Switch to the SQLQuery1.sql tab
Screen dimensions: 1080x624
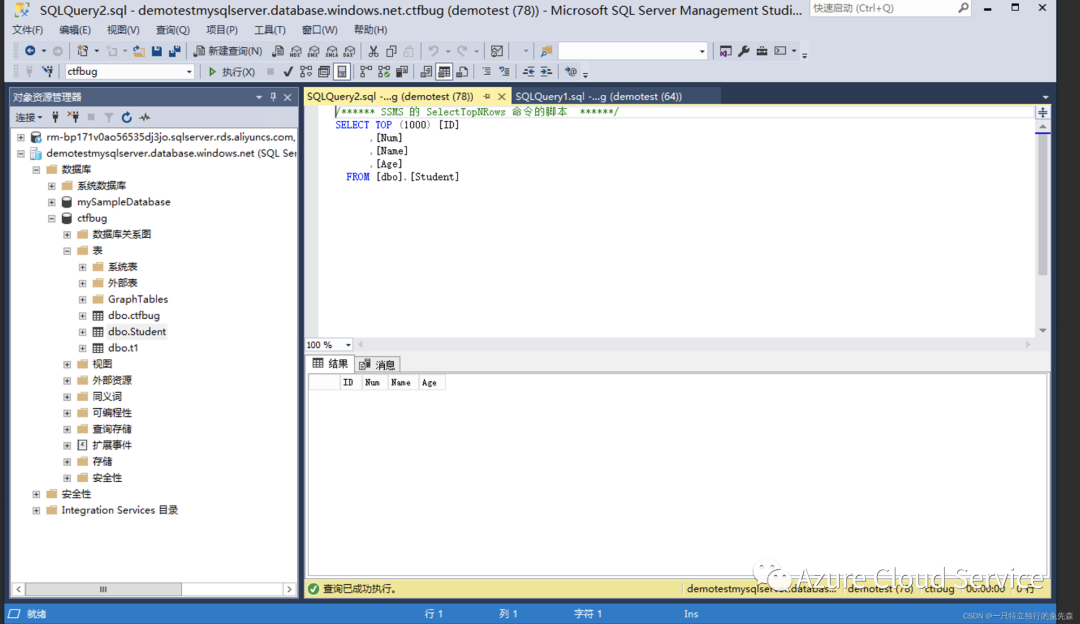599,96
